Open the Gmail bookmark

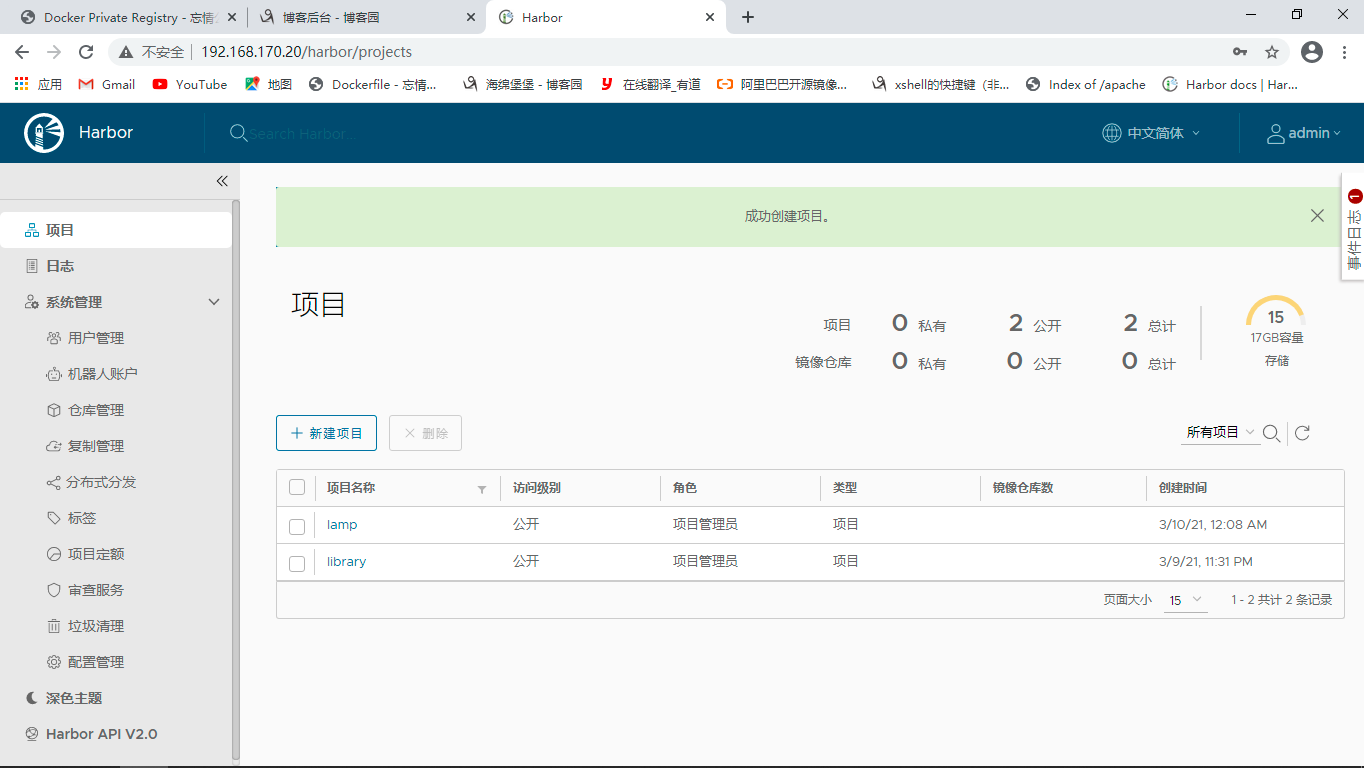[106, 85]
